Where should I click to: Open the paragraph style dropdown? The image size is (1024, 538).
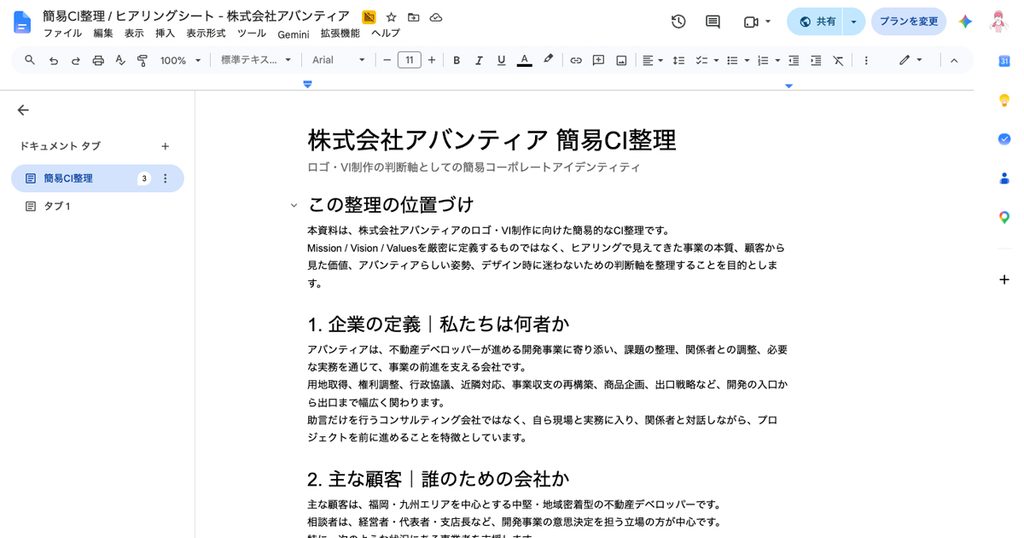(255, 60)
